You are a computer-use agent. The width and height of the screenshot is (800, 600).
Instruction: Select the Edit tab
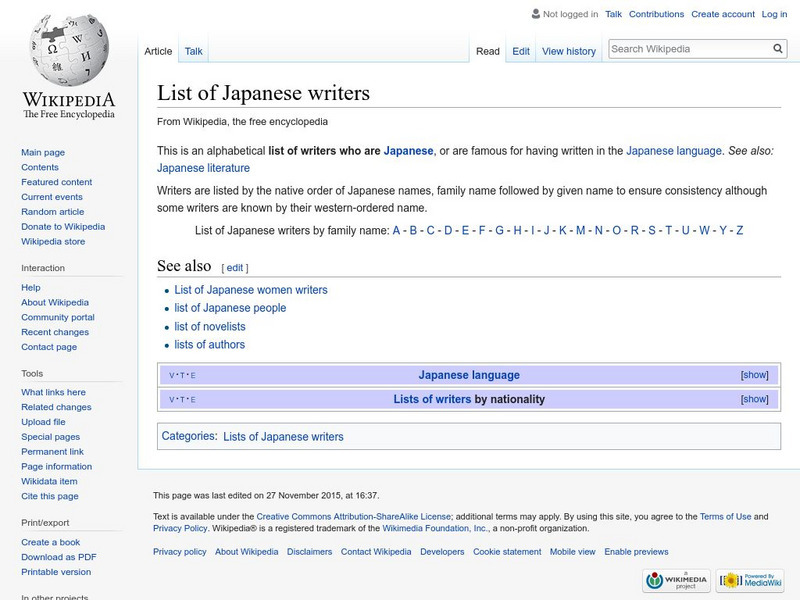521,51
